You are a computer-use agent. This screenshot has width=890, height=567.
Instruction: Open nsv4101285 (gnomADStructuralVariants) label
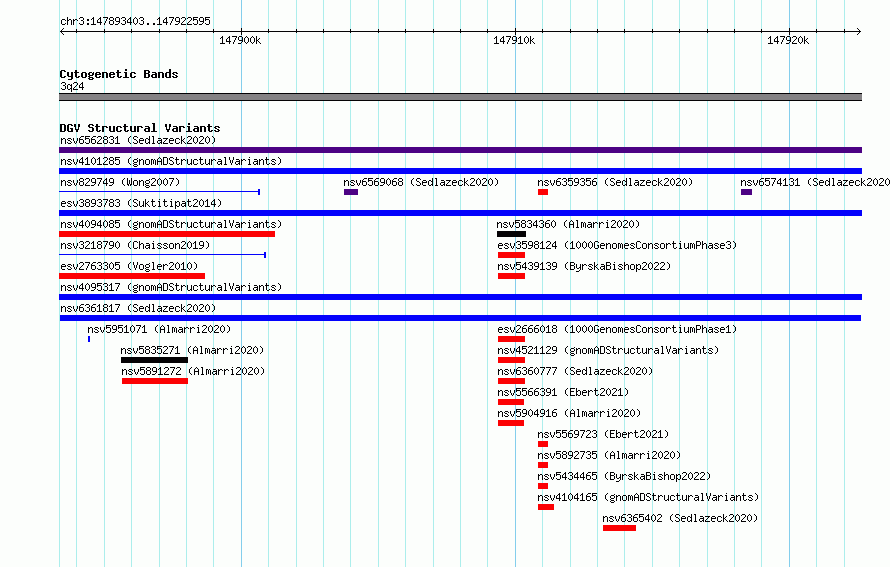tap(171, 161)
